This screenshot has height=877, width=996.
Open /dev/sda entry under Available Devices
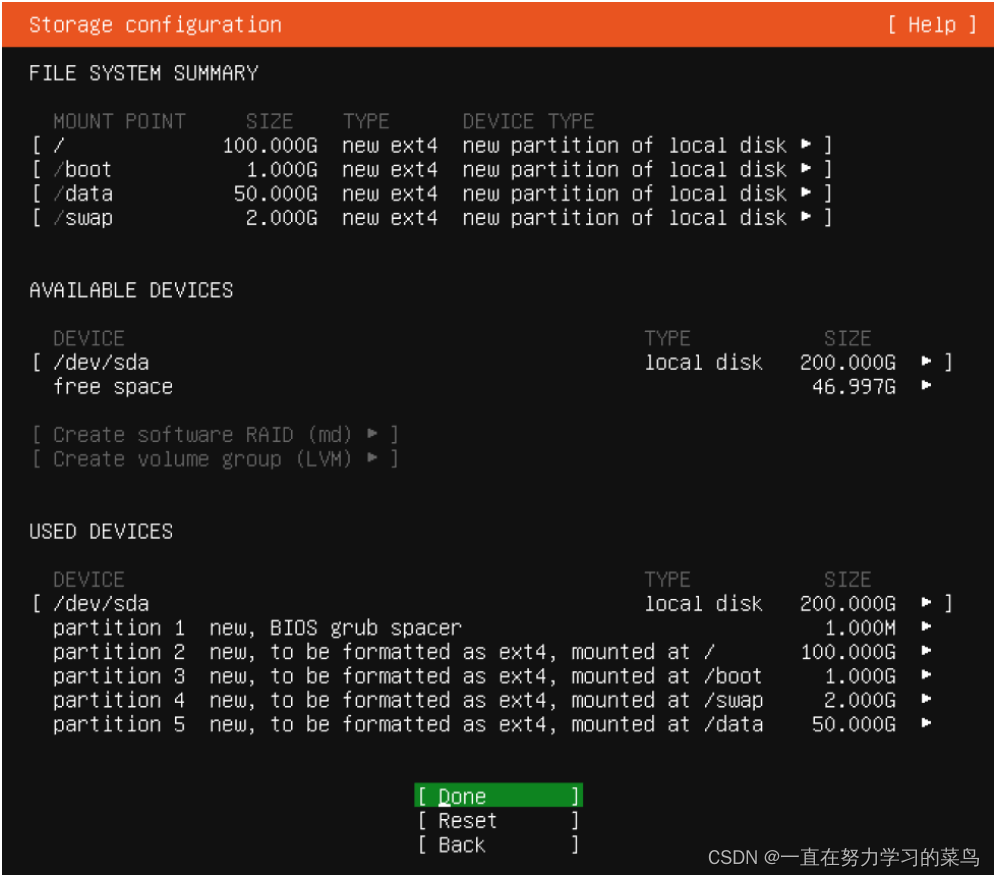click(x=492, y=363)
